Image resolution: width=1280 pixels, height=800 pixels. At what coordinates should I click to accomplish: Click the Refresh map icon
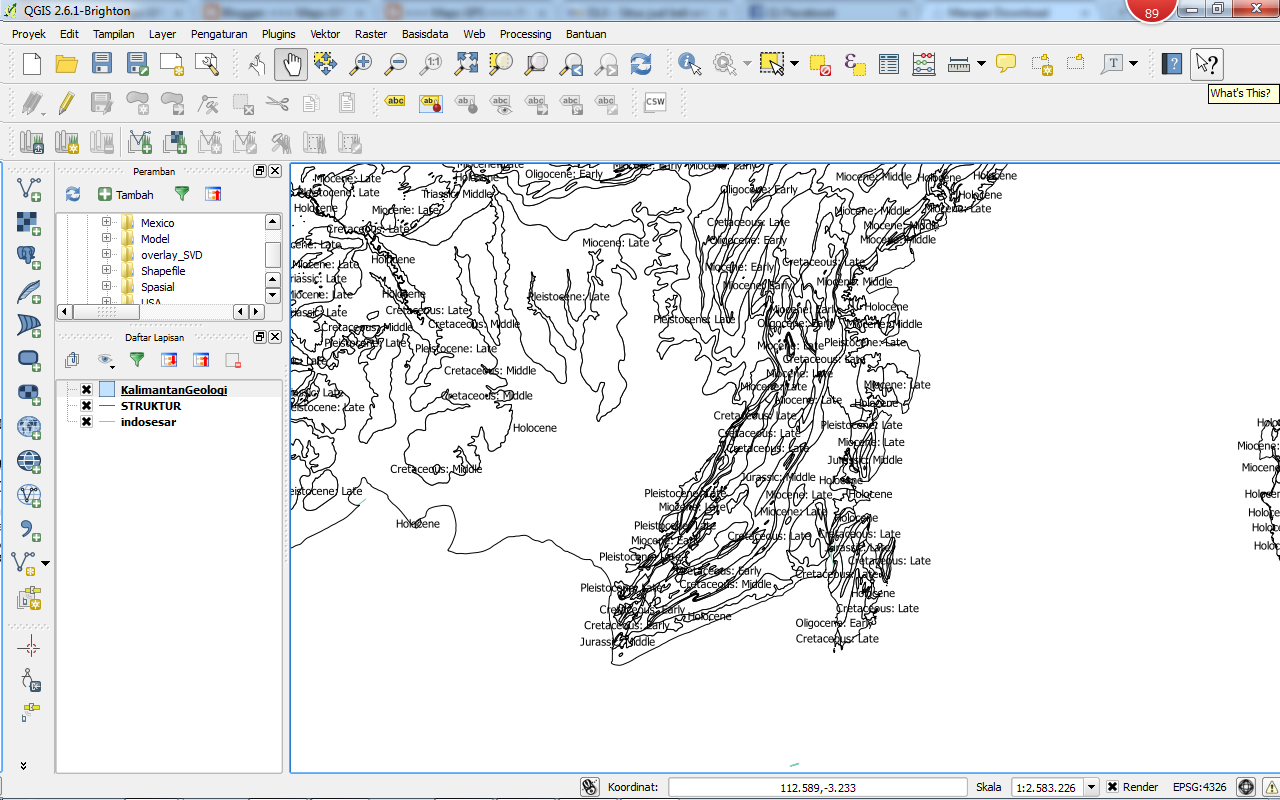pos(641,65)
